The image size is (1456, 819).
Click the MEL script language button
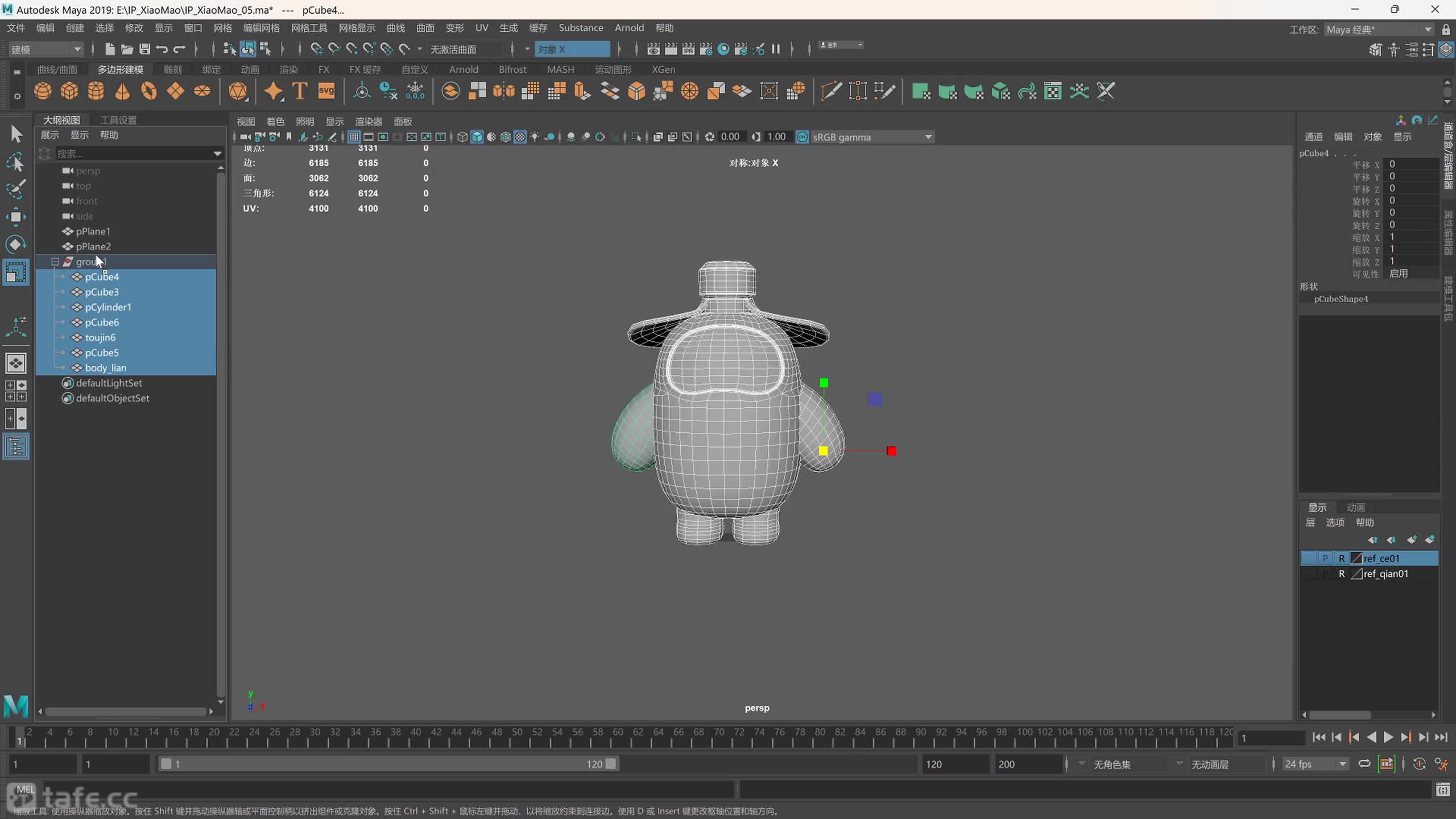pos(25,789)
